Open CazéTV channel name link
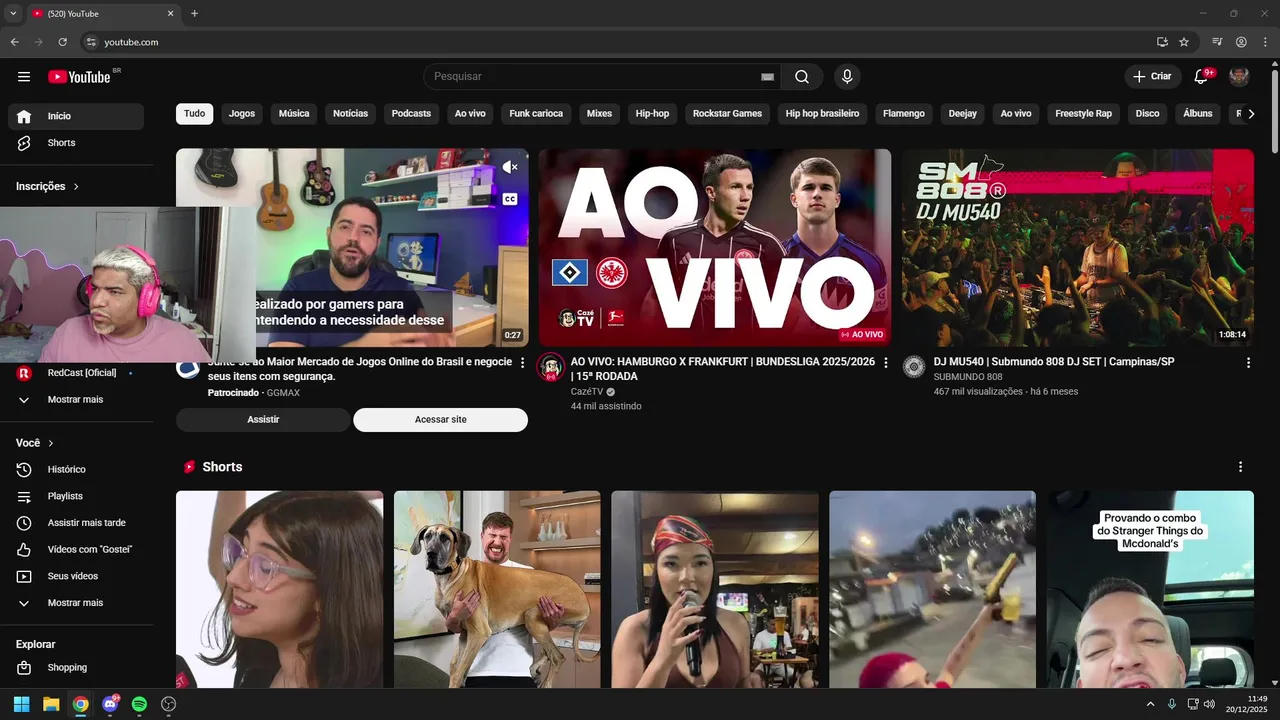Image resolution: width=1280 pixels, height=720 pixels. [x=587, y=392]
